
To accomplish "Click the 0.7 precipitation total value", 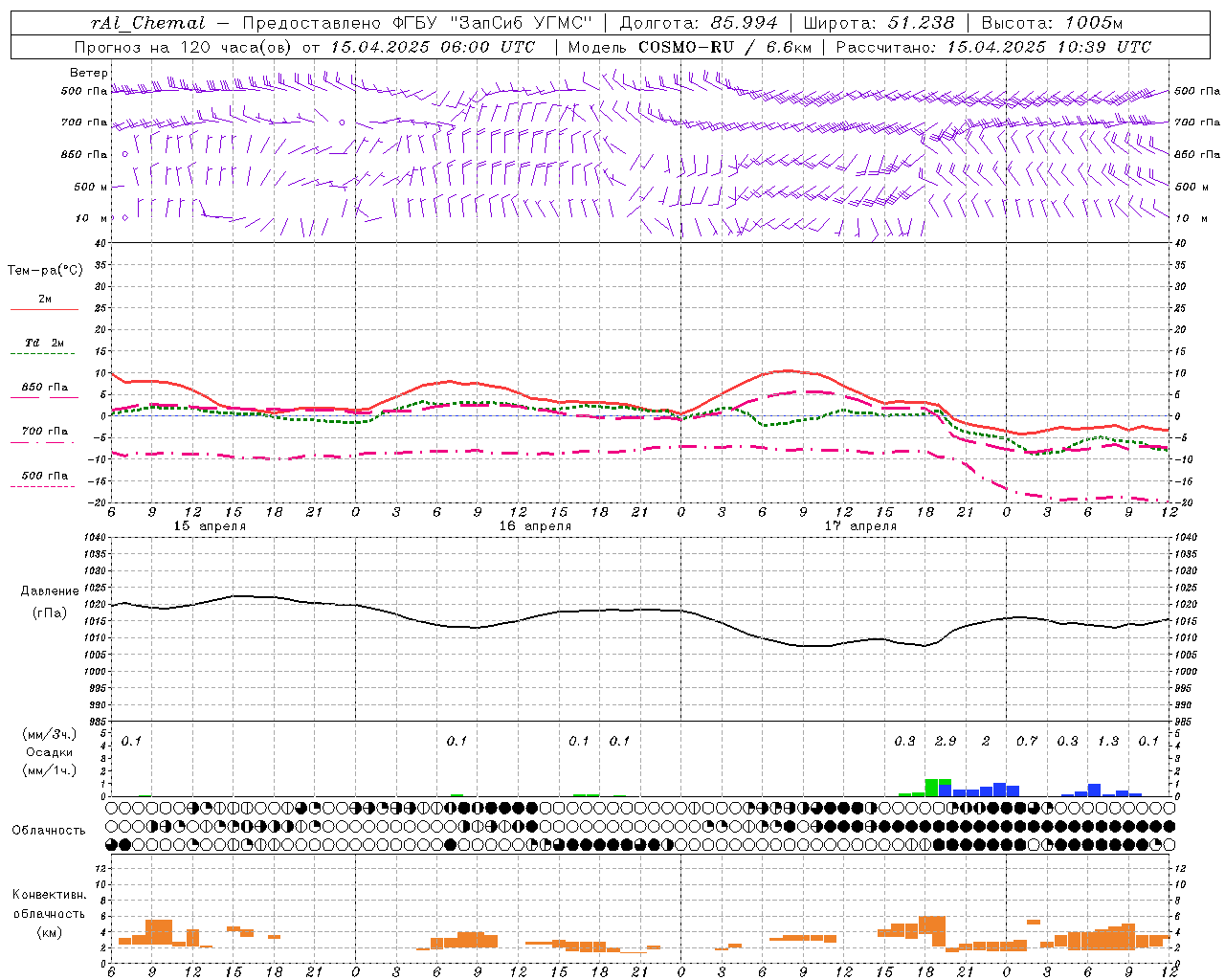I will [1027, 742].
